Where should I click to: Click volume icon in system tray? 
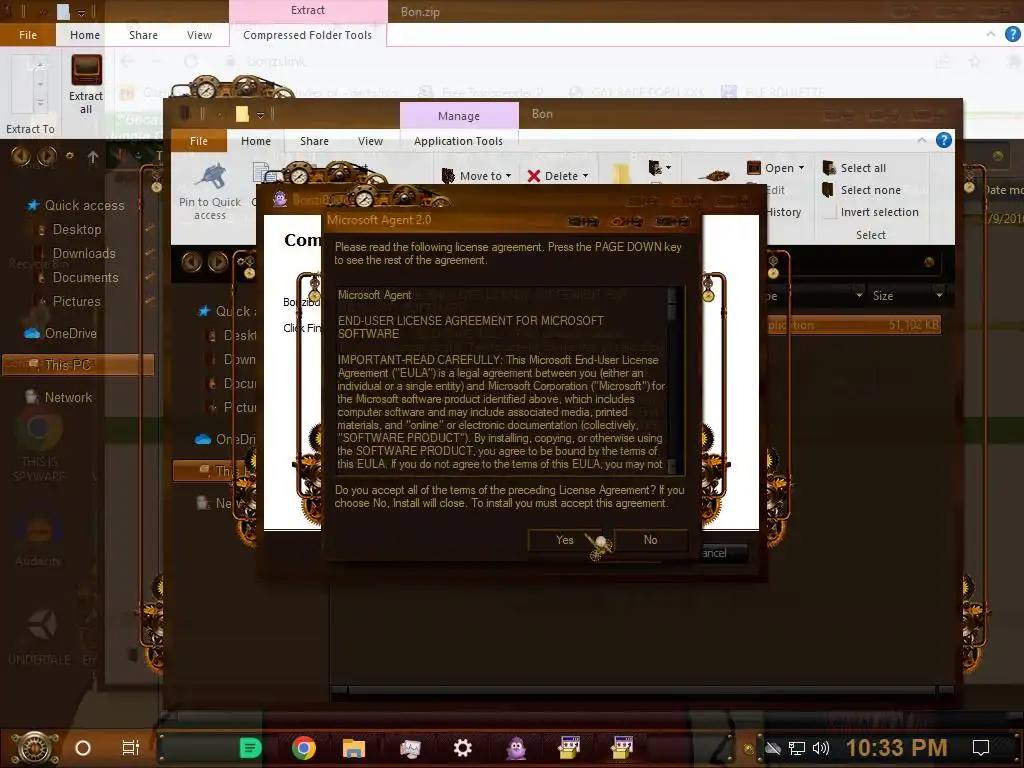coord(821,748)
